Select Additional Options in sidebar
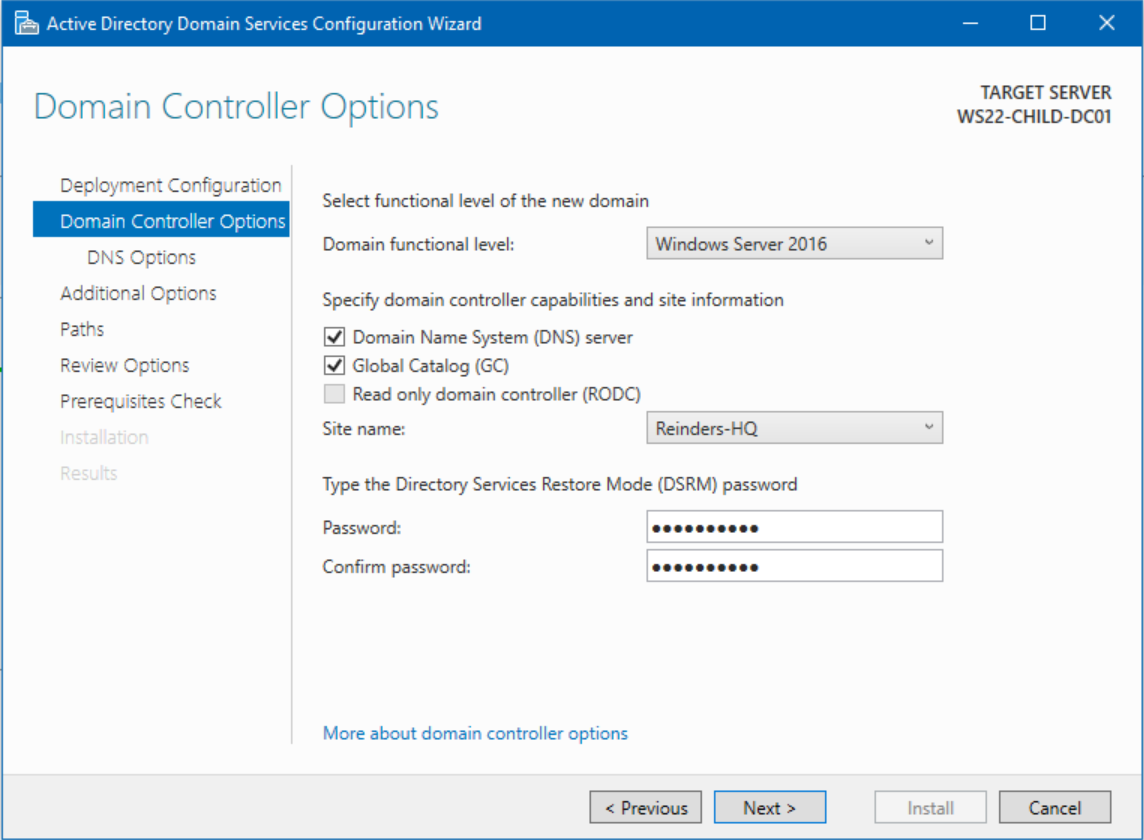1144x840 pixels. click(x=138, y=292)
